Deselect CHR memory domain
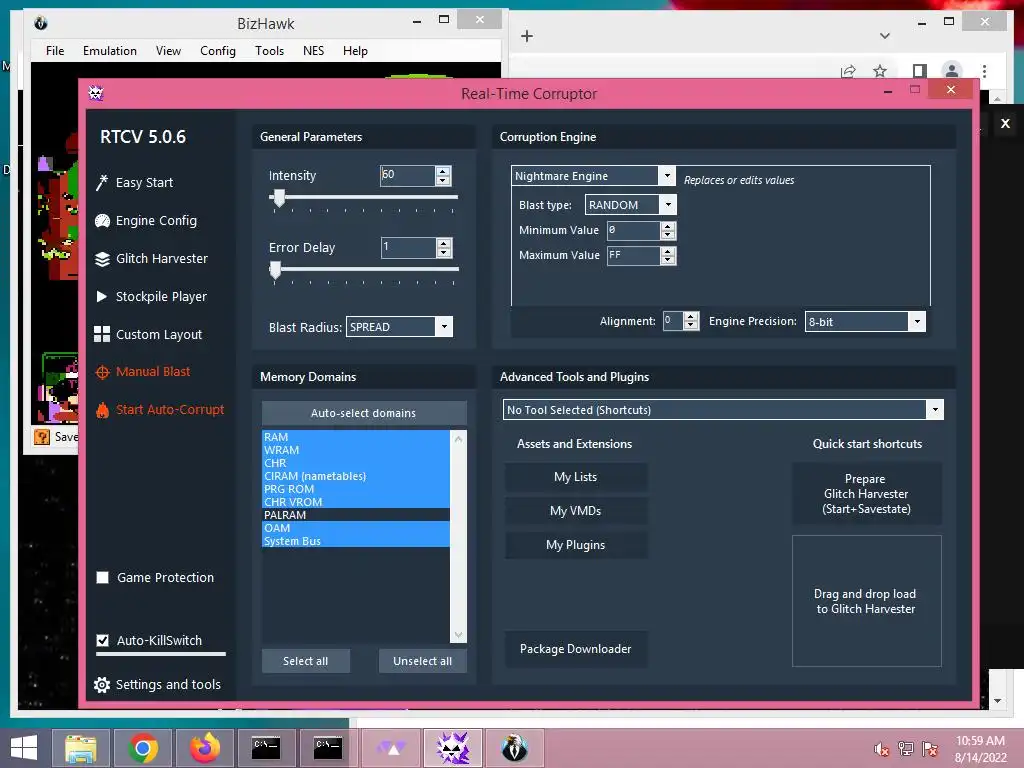The width and height of the screenshot is (1024, 768). 356,463
